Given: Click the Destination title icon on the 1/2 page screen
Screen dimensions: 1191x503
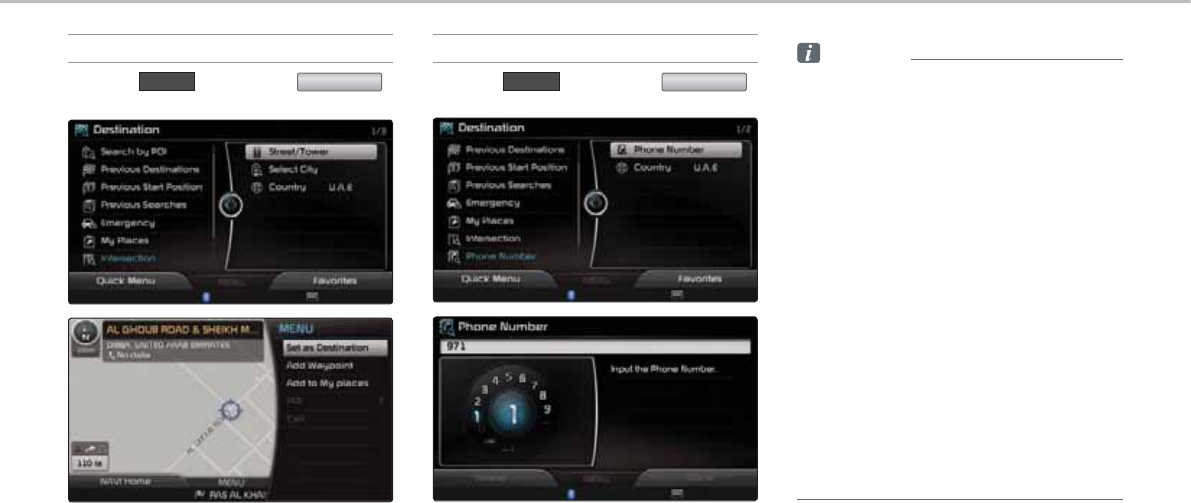Looking at the screenshot, I should 446,128.
